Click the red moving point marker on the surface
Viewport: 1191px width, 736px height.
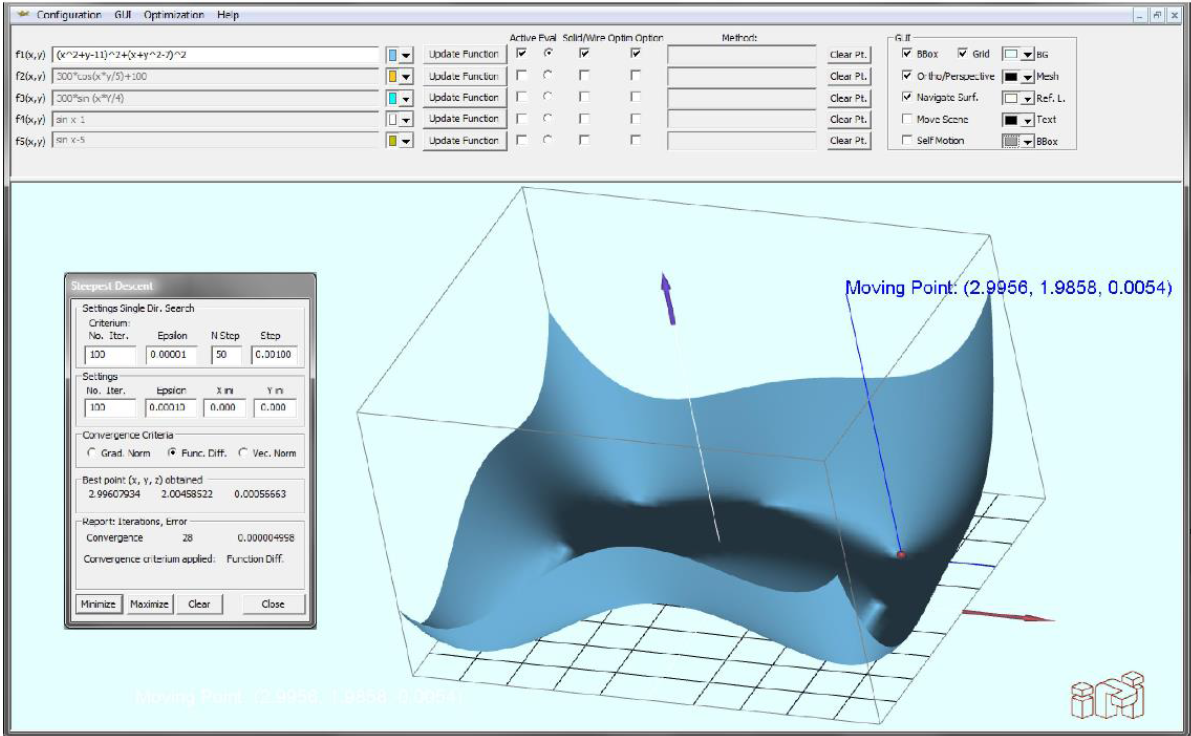tap(901, 554)
